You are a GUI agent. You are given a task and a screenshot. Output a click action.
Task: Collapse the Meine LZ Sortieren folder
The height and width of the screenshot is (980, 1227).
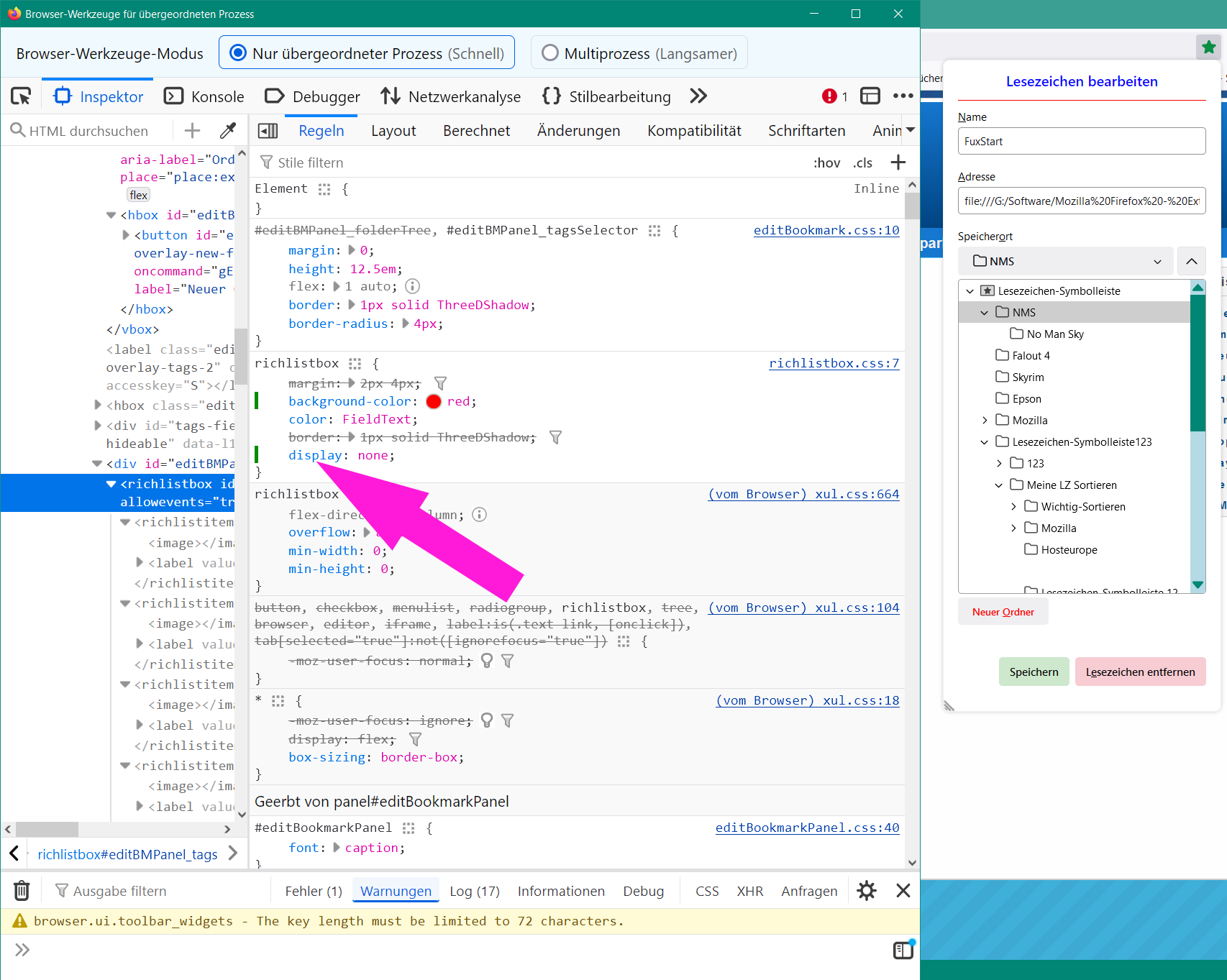pos(999,485)
